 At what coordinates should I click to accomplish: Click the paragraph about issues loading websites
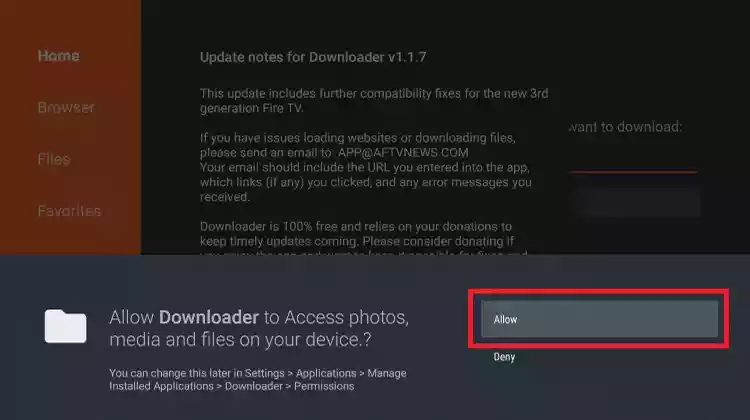[358, 145]
